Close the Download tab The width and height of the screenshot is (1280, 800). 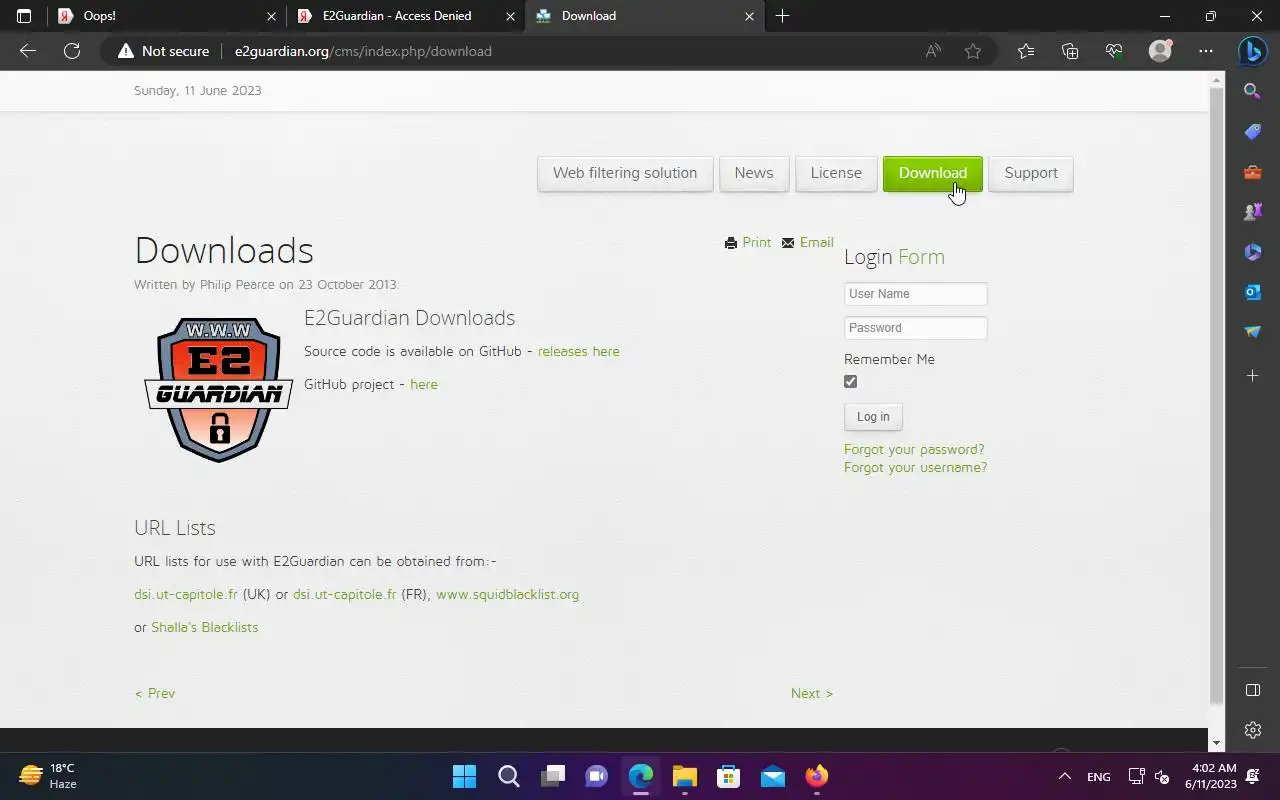pyautogui.click(x=750, y=16)
